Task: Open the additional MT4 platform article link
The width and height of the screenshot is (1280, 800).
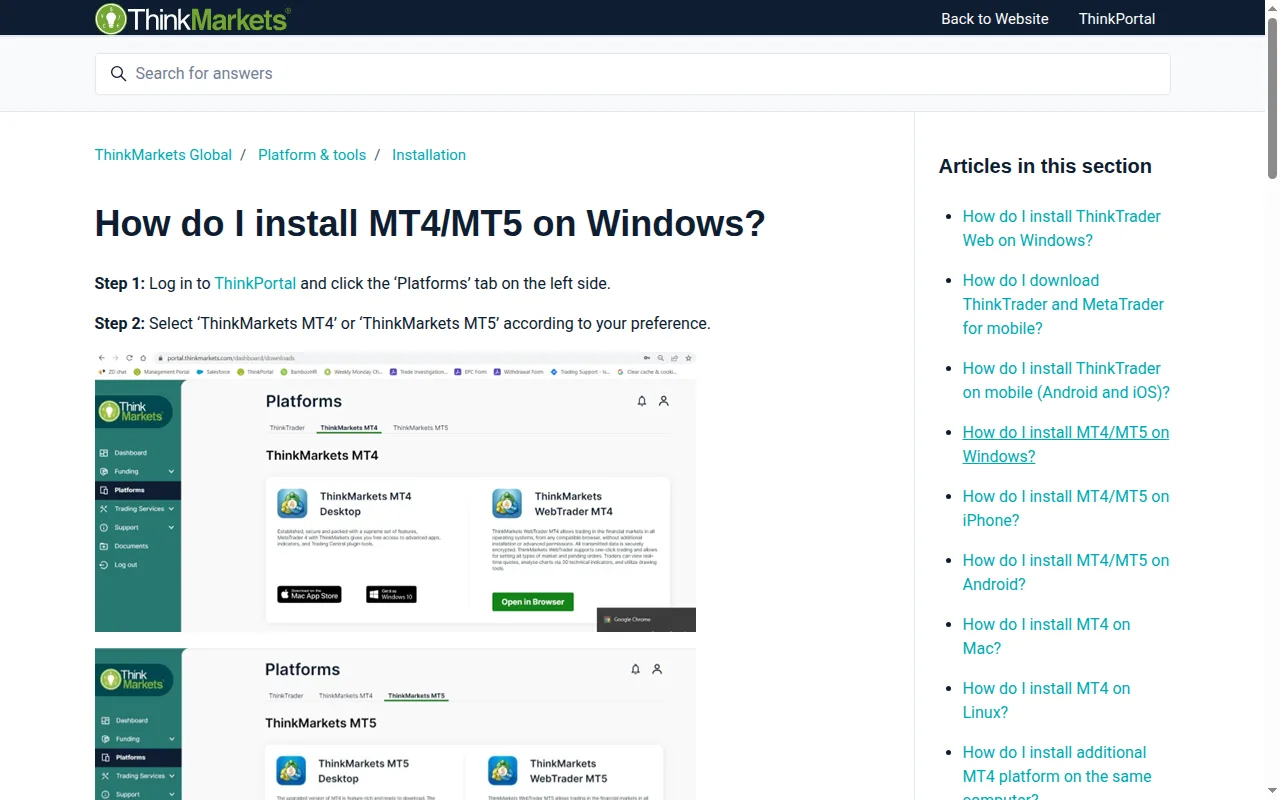Action: click(1057, 771)
